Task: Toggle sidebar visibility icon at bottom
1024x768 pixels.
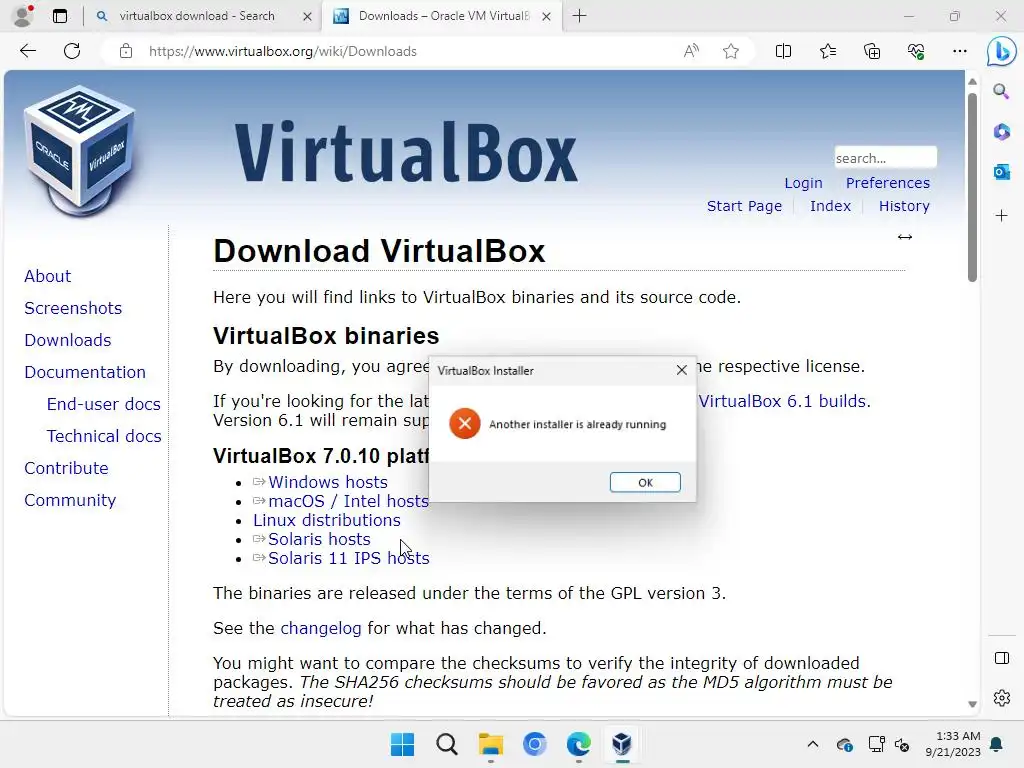Action: click(x=1001, y=658)
